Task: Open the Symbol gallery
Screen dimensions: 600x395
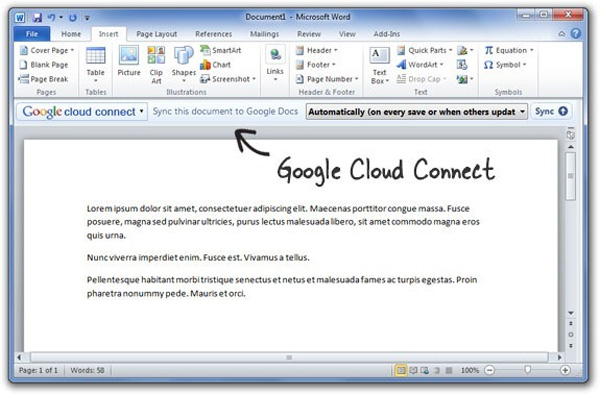Action: point(505,65)
